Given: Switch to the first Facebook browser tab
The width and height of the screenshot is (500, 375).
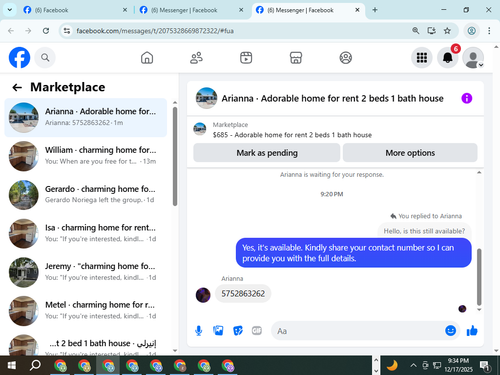Looking at the screenshot, I should tap(75, 10).
